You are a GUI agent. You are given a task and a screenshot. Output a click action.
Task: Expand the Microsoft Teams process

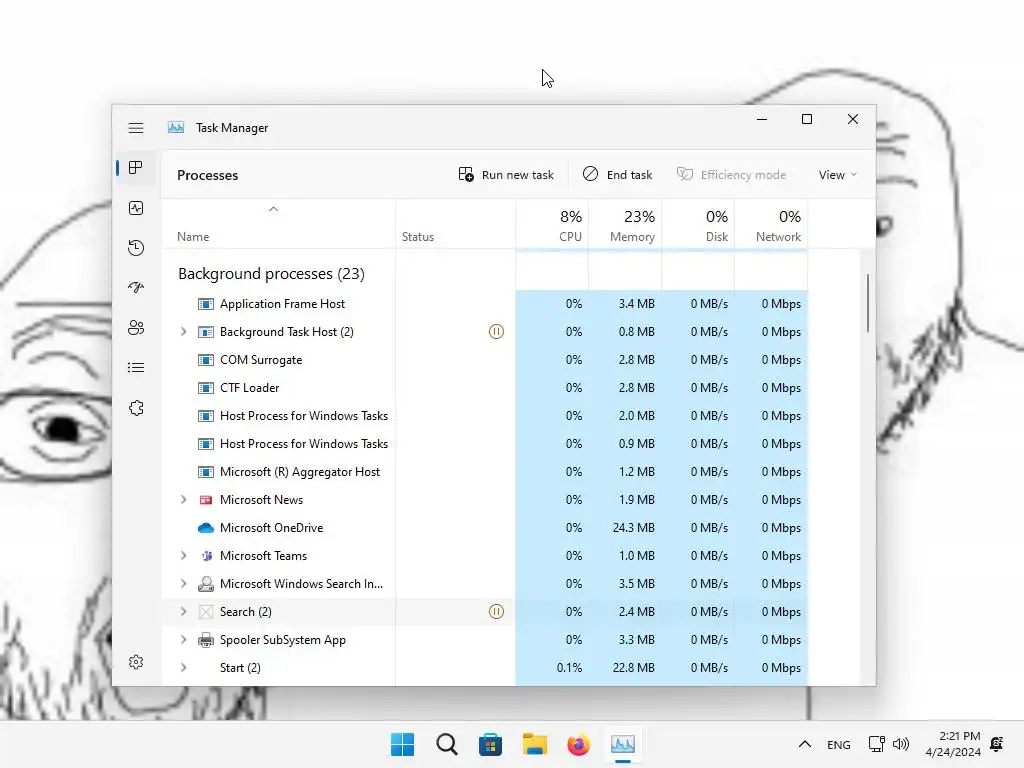click(184, 556)
